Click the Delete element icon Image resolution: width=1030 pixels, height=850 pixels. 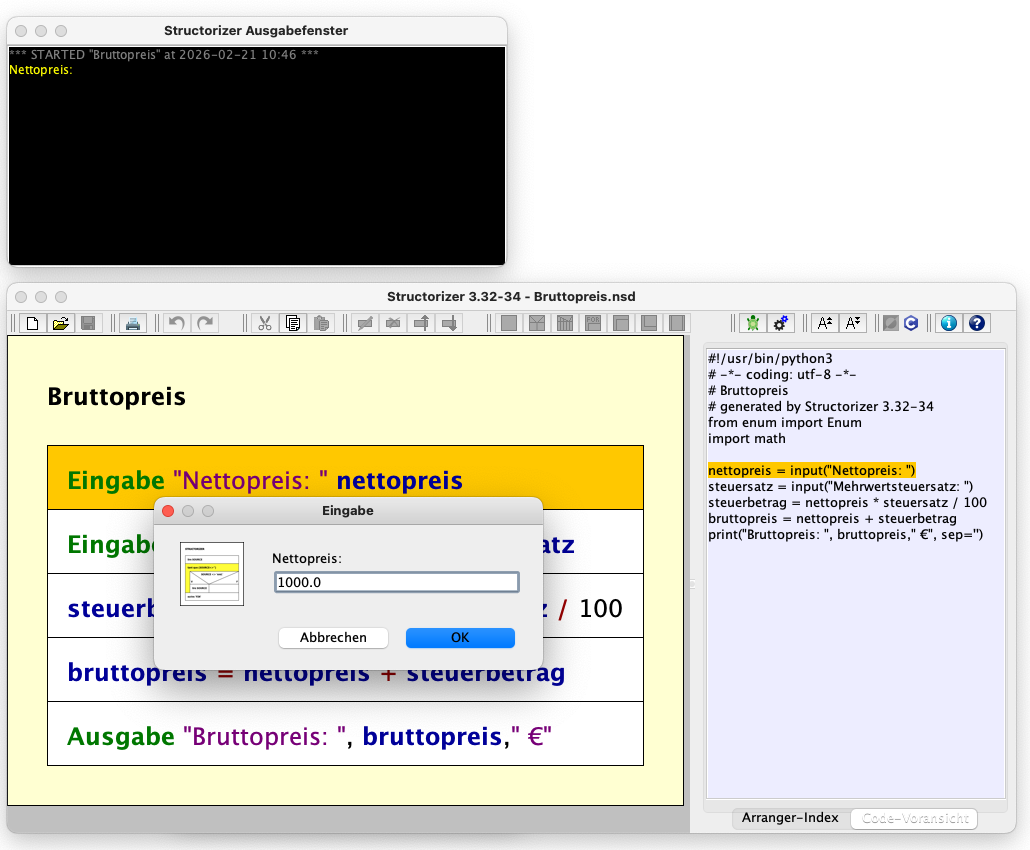point(393,323)
